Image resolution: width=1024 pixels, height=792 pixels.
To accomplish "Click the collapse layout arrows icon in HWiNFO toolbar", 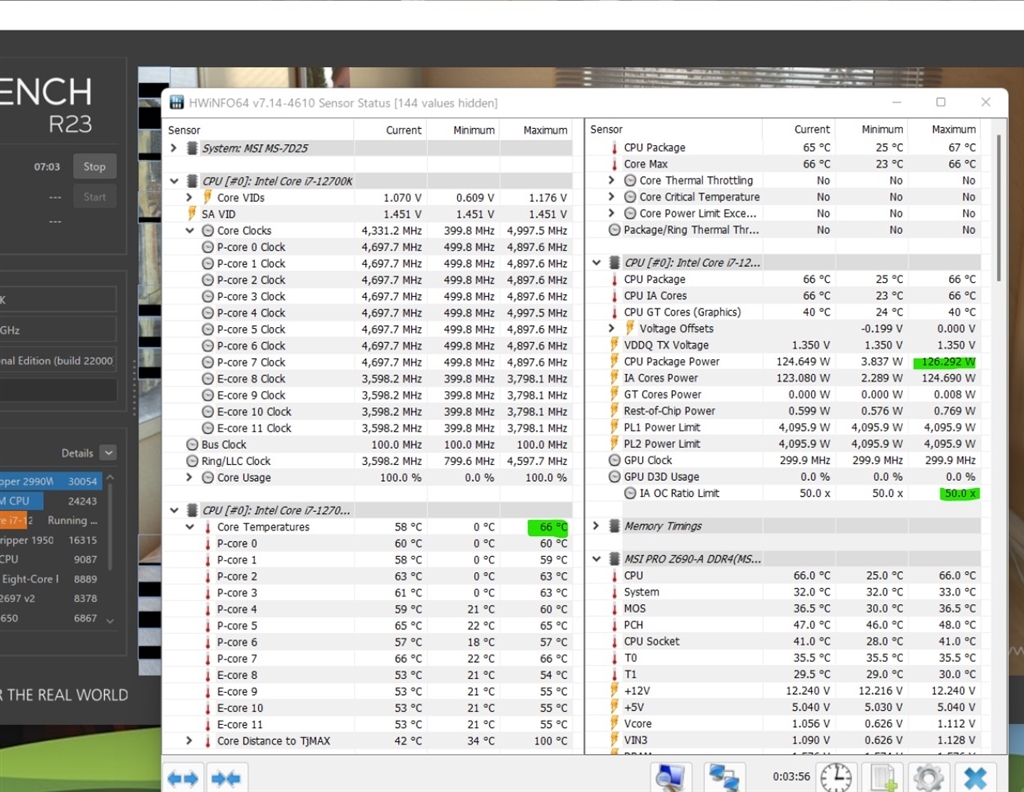I will [x=227, y=778].
